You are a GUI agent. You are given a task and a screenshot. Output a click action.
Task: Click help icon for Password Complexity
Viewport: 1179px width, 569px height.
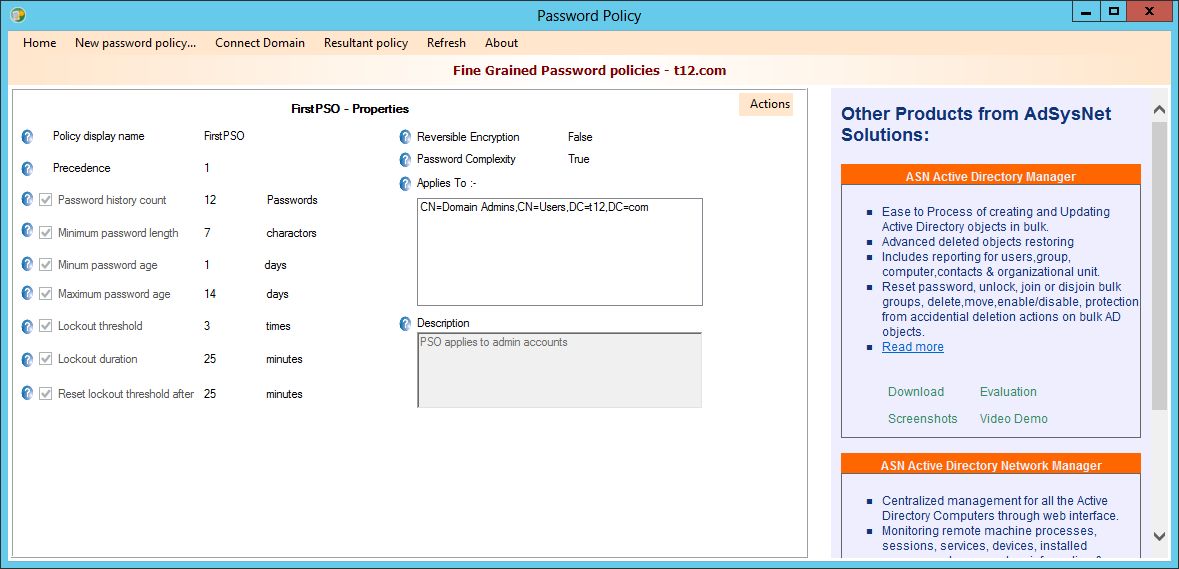coord(405,160)
